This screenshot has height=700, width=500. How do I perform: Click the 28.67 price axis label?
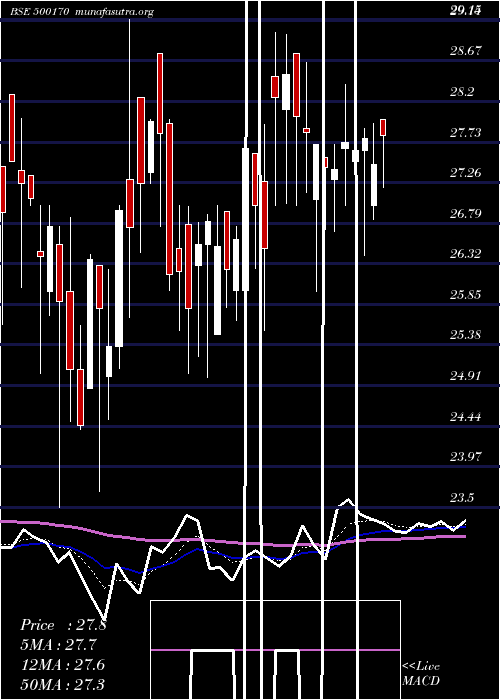[465, 51]
